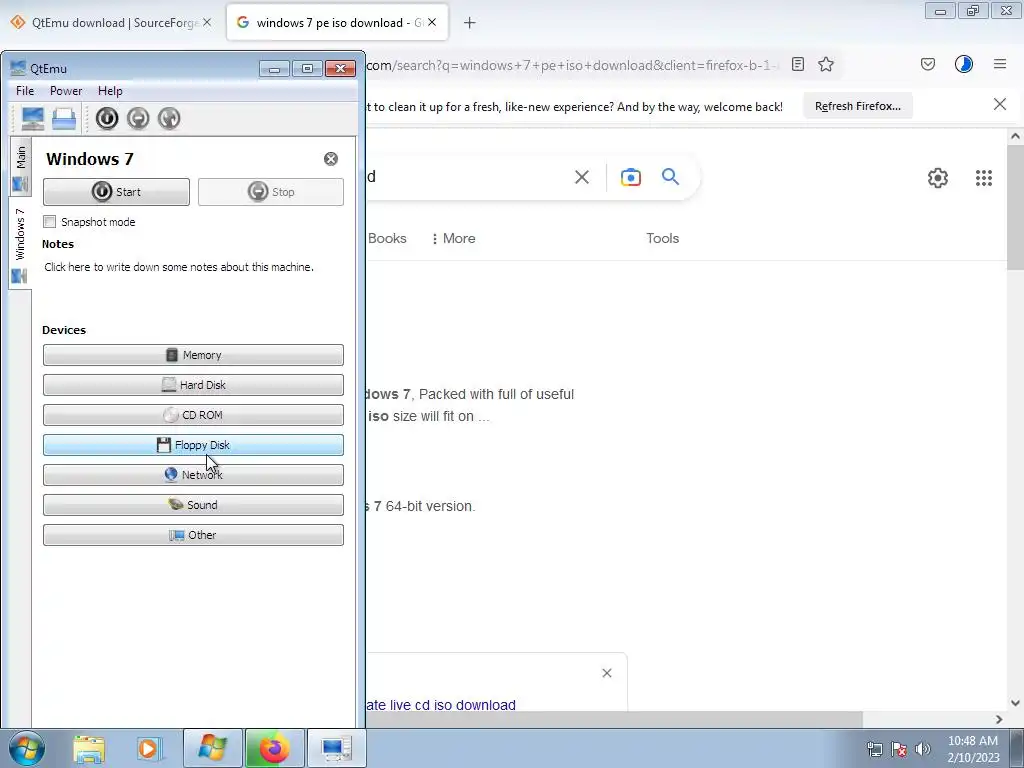Viewport: 1024px width, 768px height.
Task: Expand the Sound device settings
Action: coord(193,505)
